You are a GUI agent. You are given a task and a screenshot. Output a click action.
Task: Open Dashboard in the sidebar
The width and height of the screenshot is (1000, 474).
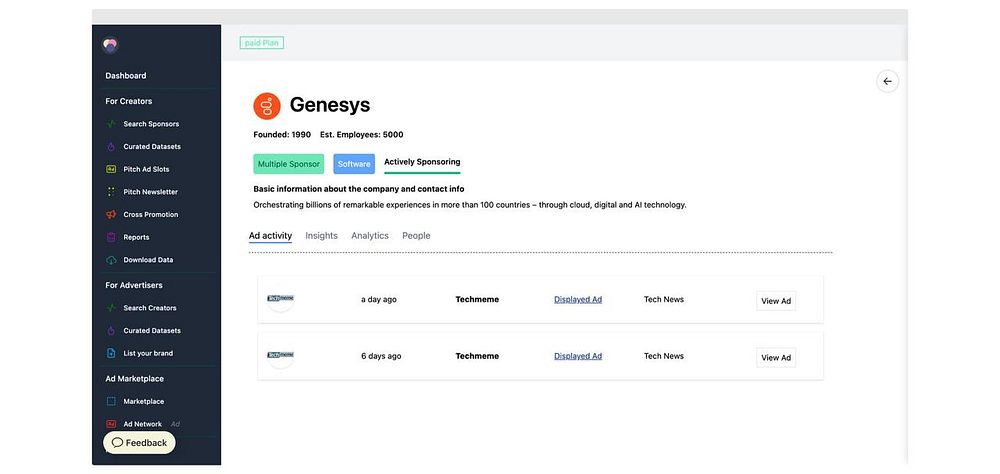click(x=126, y=75)
